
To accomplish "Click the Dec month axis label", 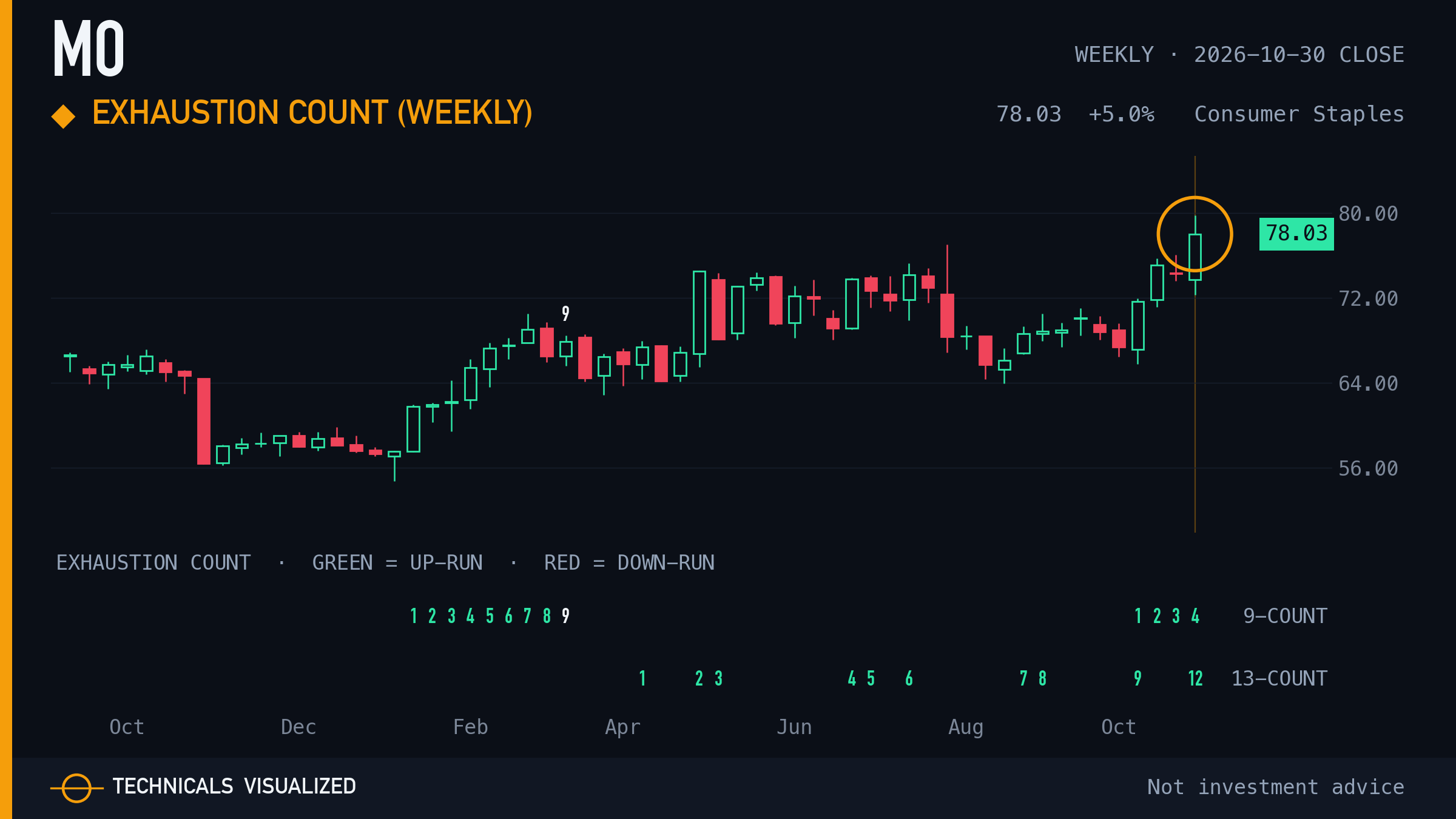I will [x=298, y=727].
